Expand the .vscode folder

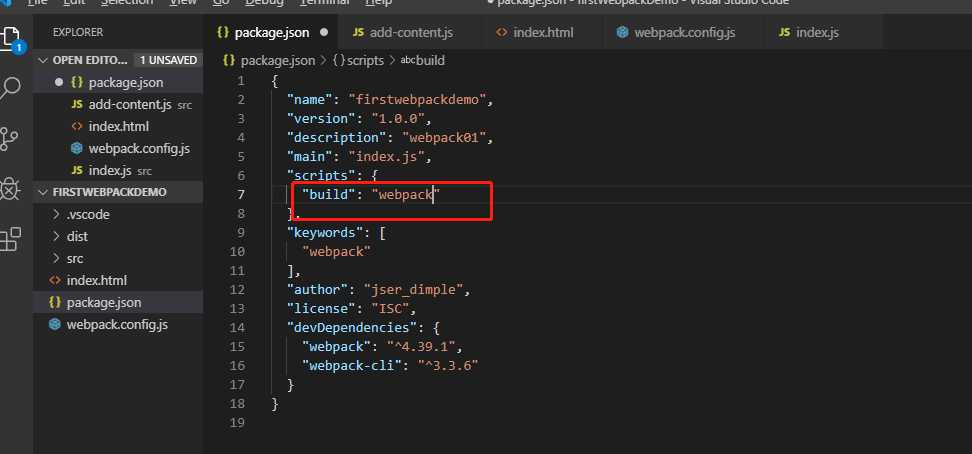[x=88, y=215]
